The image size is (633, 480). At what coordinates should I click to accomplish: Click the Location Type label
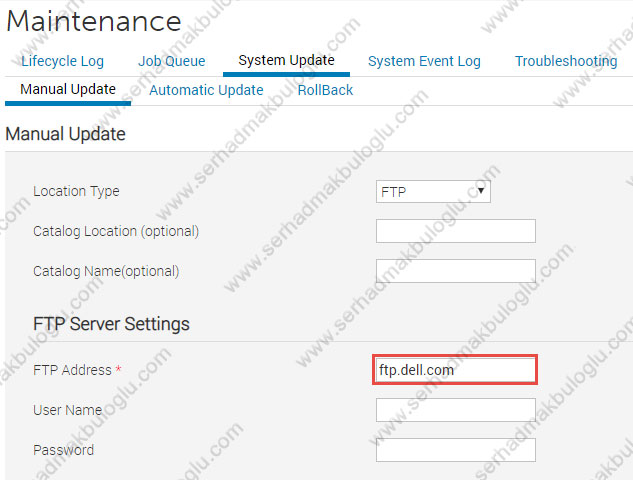coord(76,191)
